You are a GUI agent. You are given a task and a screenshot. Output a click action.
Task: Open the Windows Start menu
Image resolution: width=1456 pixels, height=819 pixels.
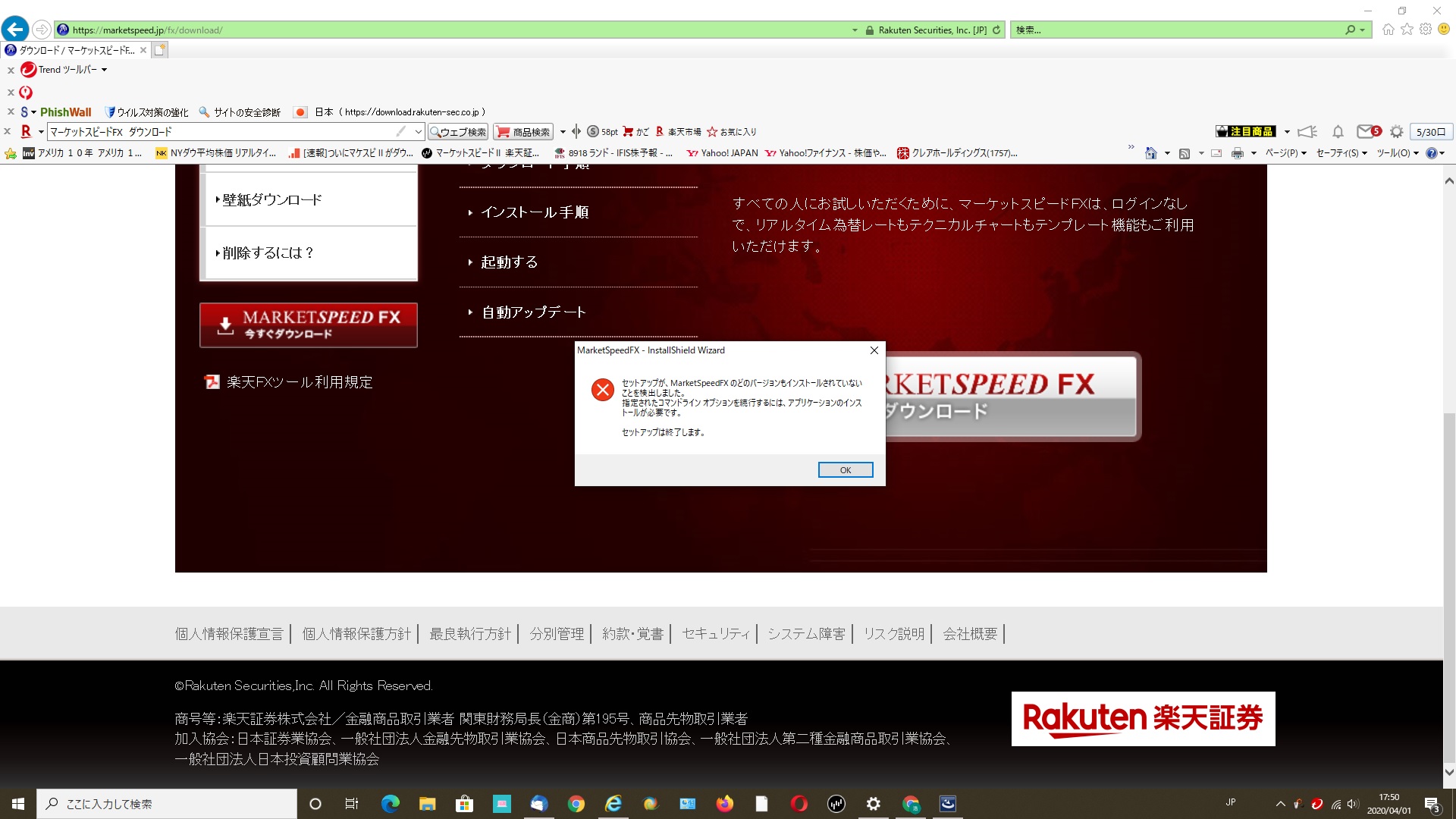(18, 804)
